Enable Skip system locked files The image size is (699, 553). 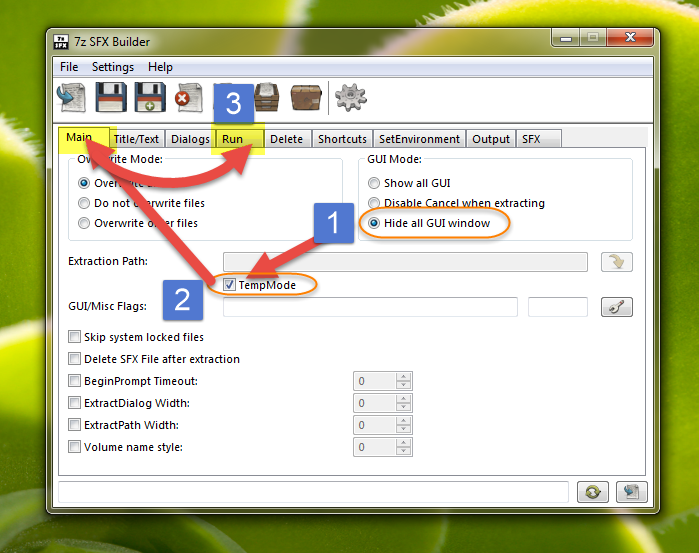(x=74, y=336)
